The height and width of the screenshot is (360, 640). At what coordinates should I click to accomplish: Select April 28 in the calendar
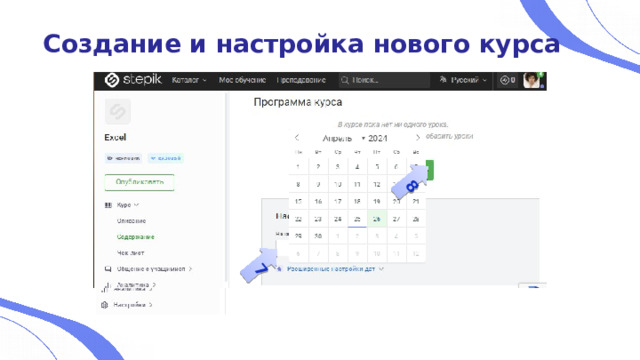[x=416, y=219]
